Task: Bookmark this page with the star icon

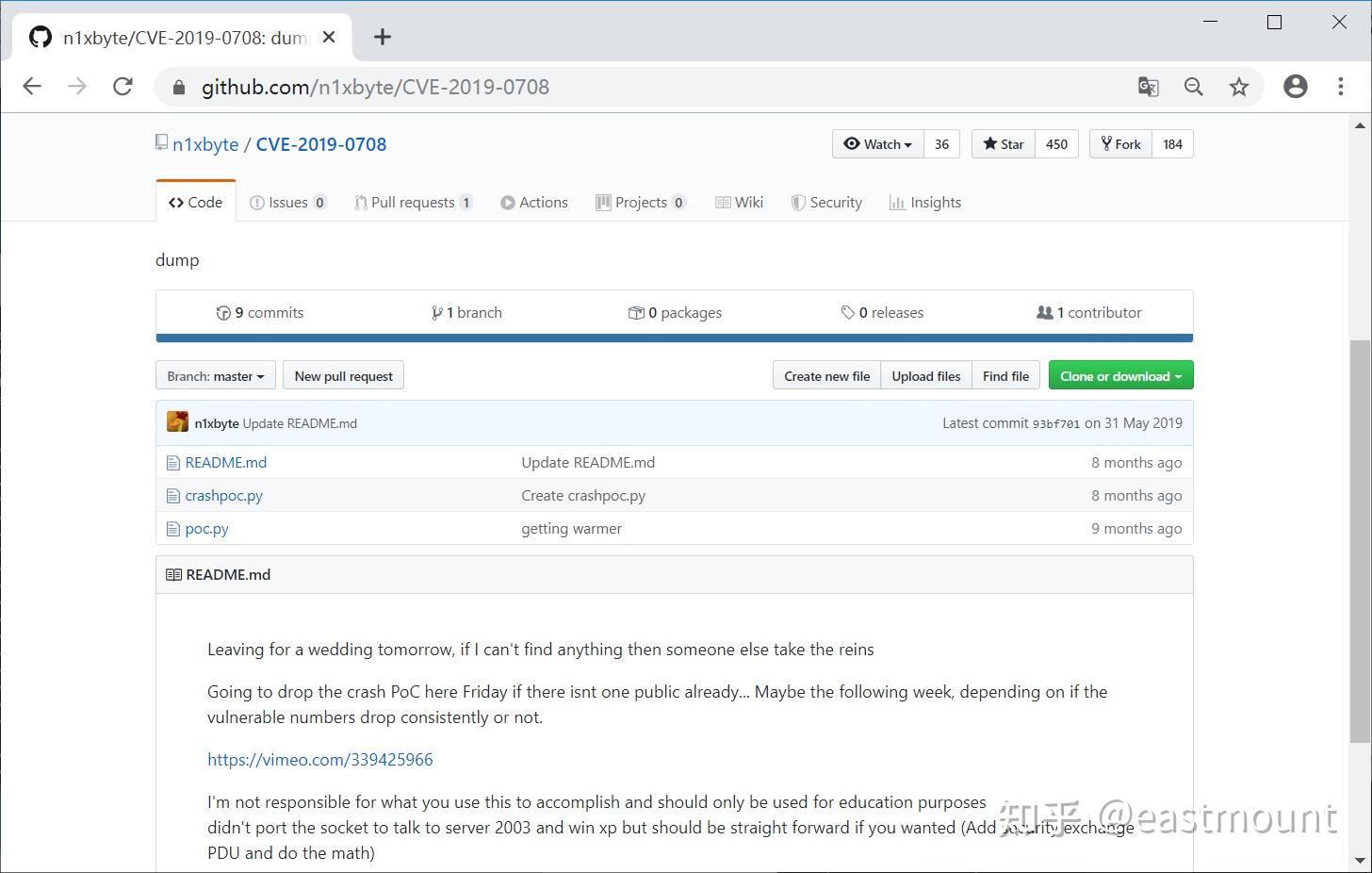Action: click(x=1239, y=87)
